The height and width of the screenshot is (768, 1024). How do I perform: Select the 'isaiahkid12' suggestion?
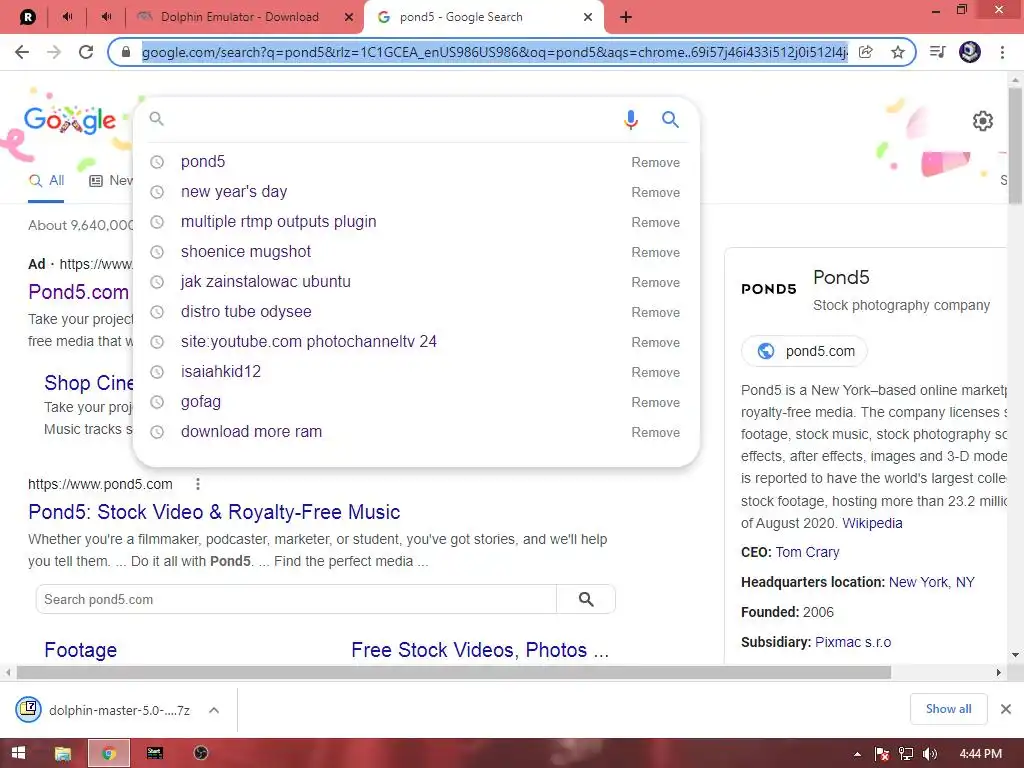coord(221,372)
